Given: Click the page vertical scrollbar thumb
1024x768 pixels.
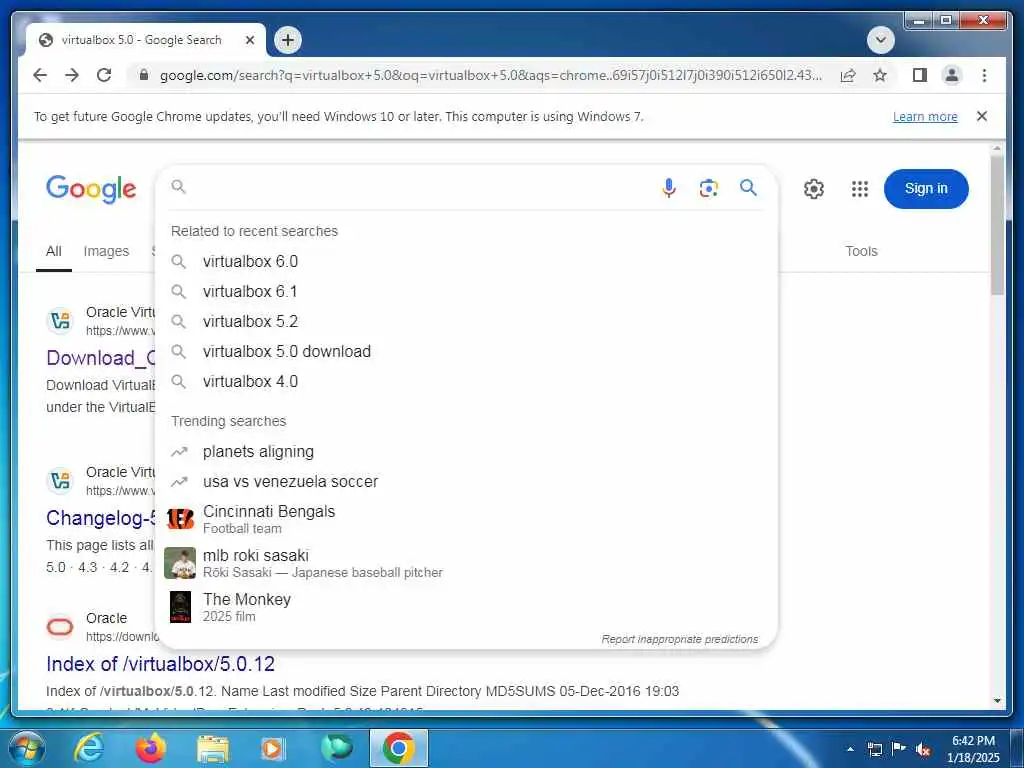Looking at the screenshot, I should coord(997,225).
